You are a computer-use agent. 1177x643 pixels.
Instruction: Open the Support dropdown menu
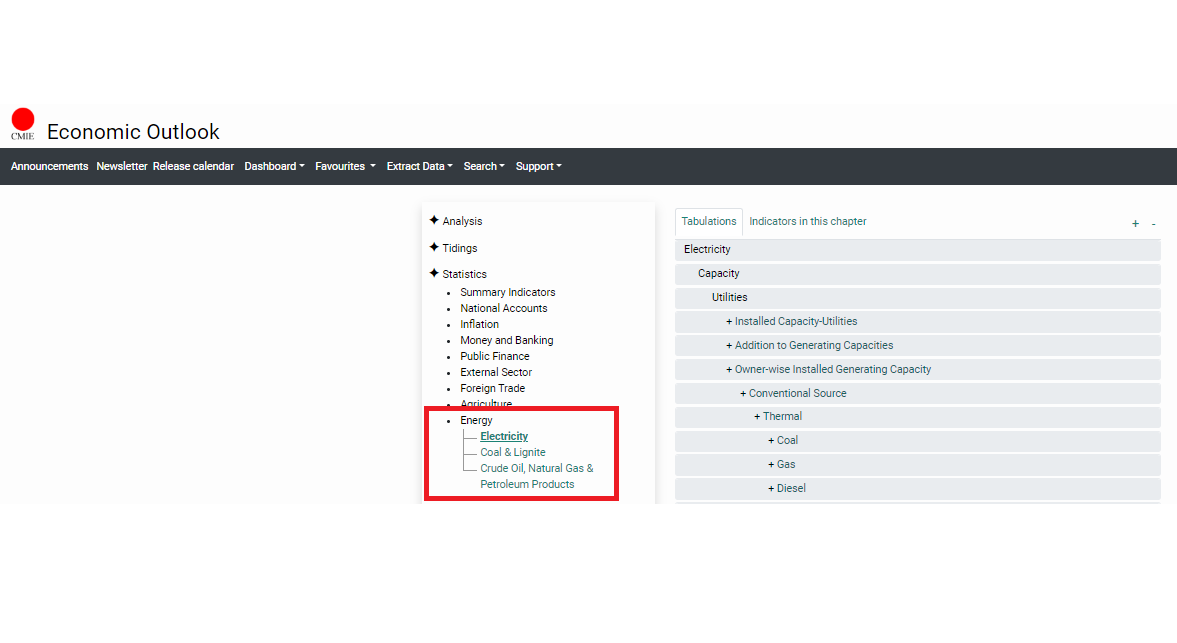tap(538, 166)
